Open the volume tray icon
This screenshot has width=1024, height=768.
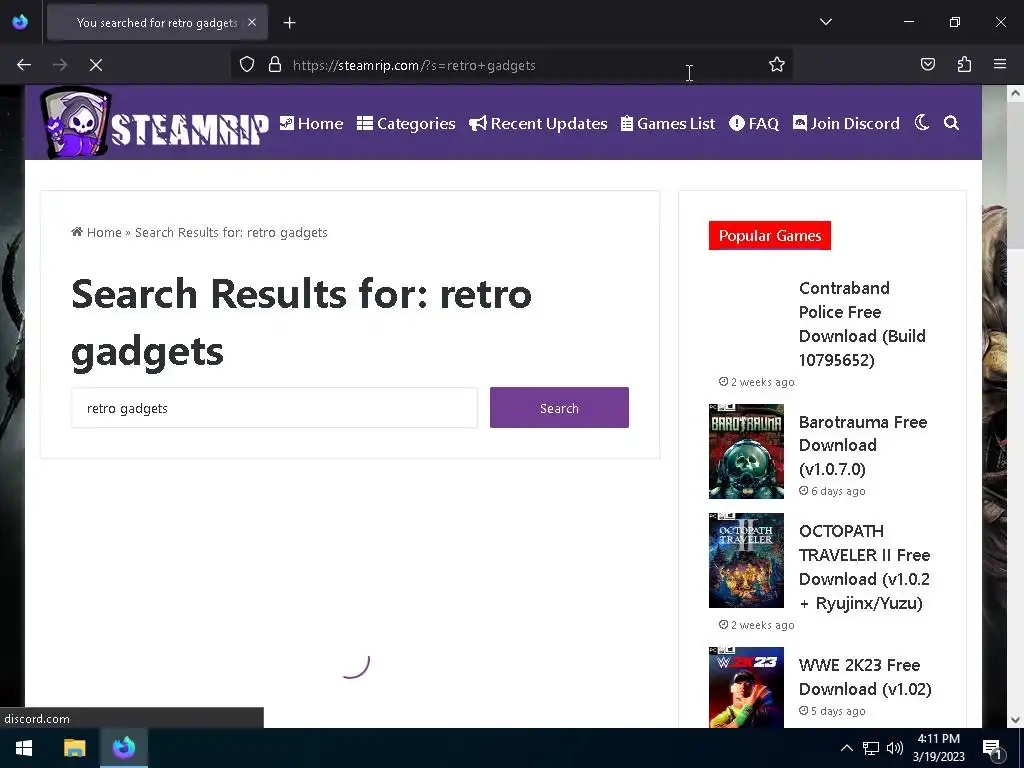895,748
